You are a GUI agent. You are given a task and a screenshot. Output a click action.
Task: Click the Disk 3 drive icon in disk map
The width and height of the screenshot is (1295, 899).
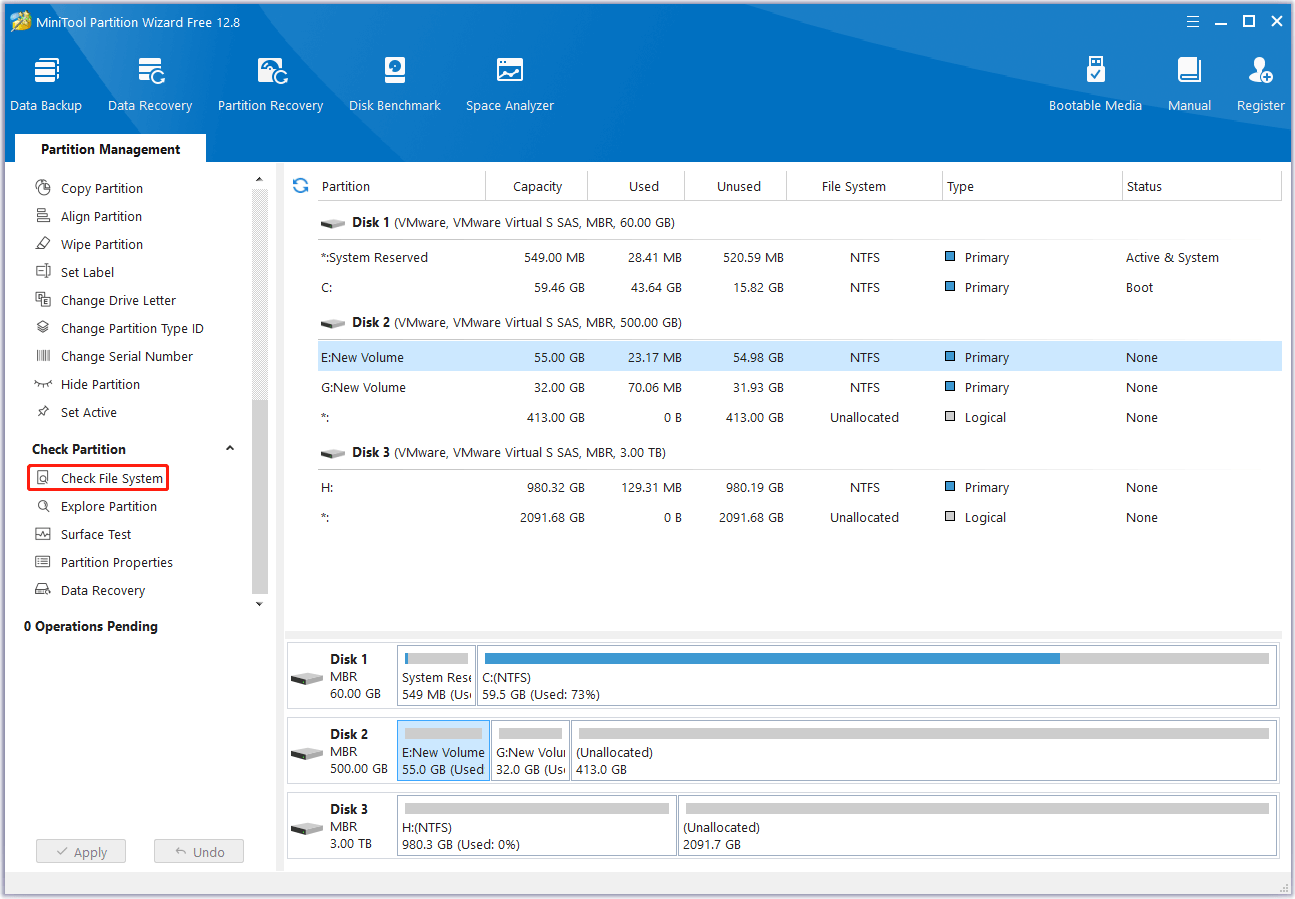(x=307, y=828)
